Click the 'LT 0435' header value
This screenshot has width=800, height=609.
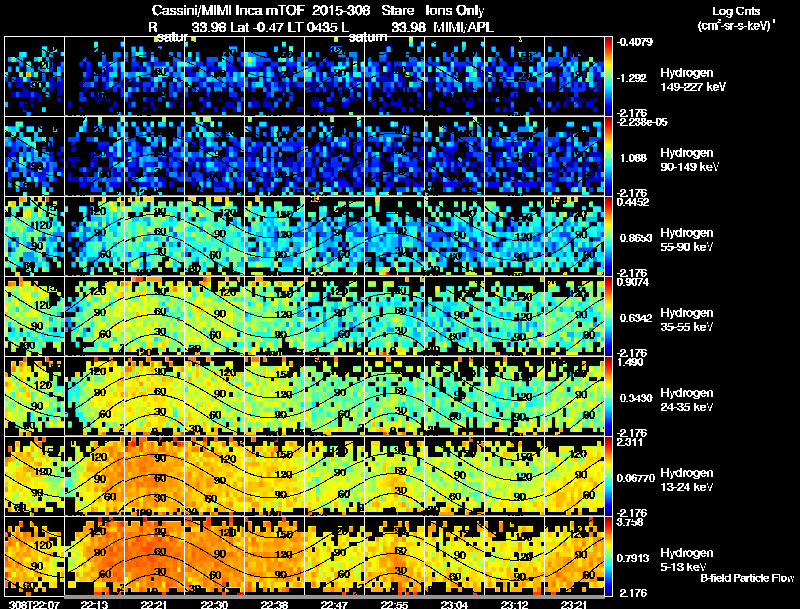click(x=311, y=27)
